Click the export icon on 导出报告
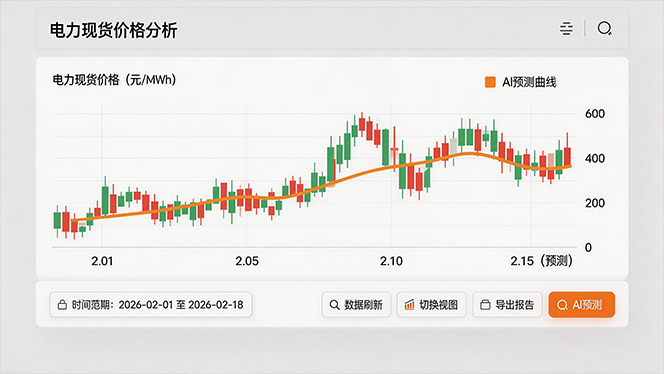Screen dimensions: 664x374 click(485, 305)
